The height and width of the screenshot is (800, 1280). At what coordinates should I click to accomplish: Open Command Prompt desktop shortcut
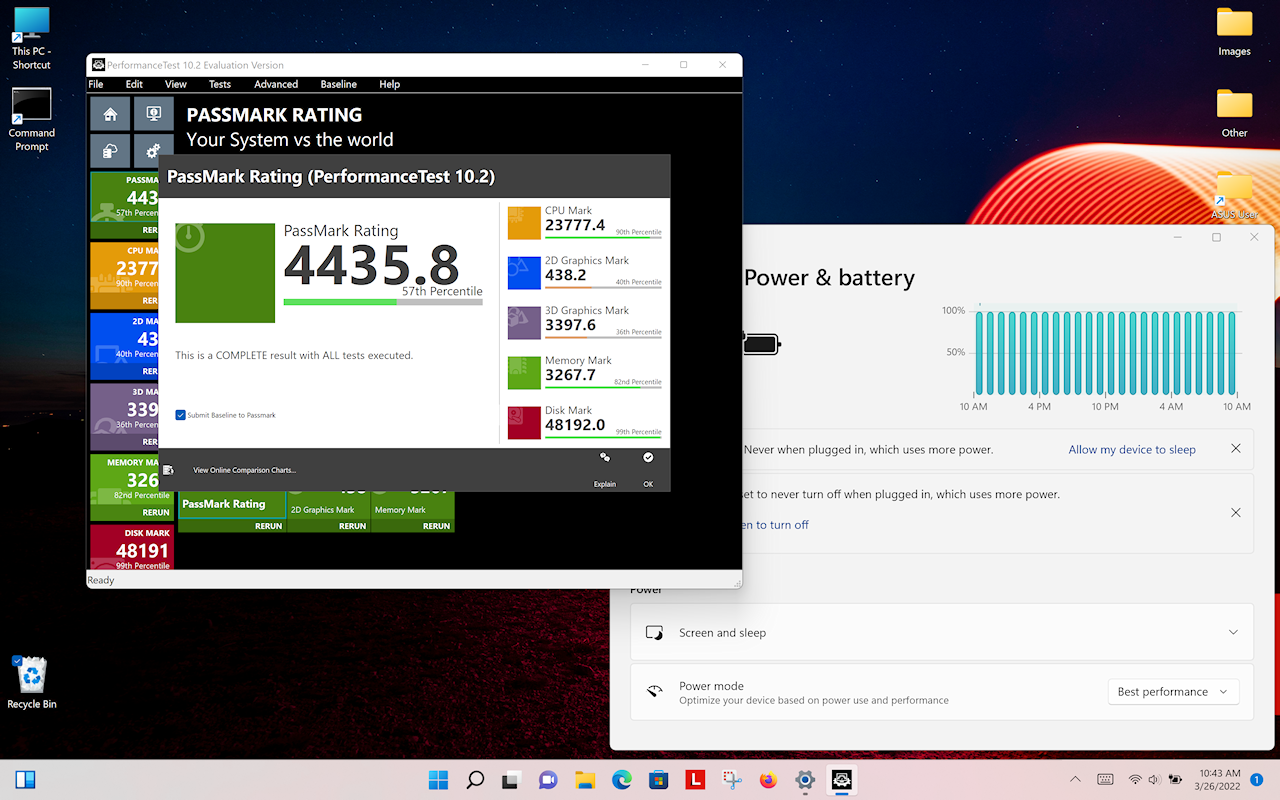click(32, 120)
